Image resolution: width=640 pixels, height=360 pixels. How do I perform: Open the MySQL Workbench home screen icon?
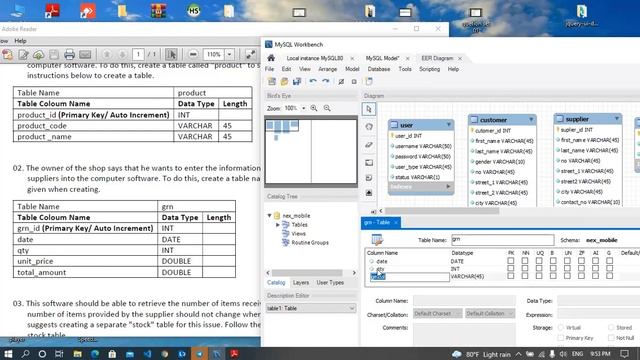click(271, 58)
